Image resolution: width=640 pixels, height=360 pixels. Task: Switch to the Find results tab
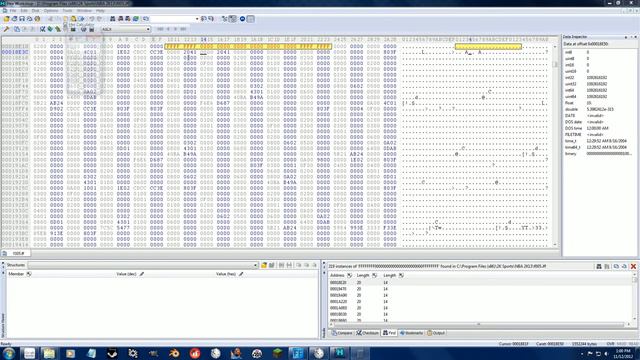[x=389, y=333]
